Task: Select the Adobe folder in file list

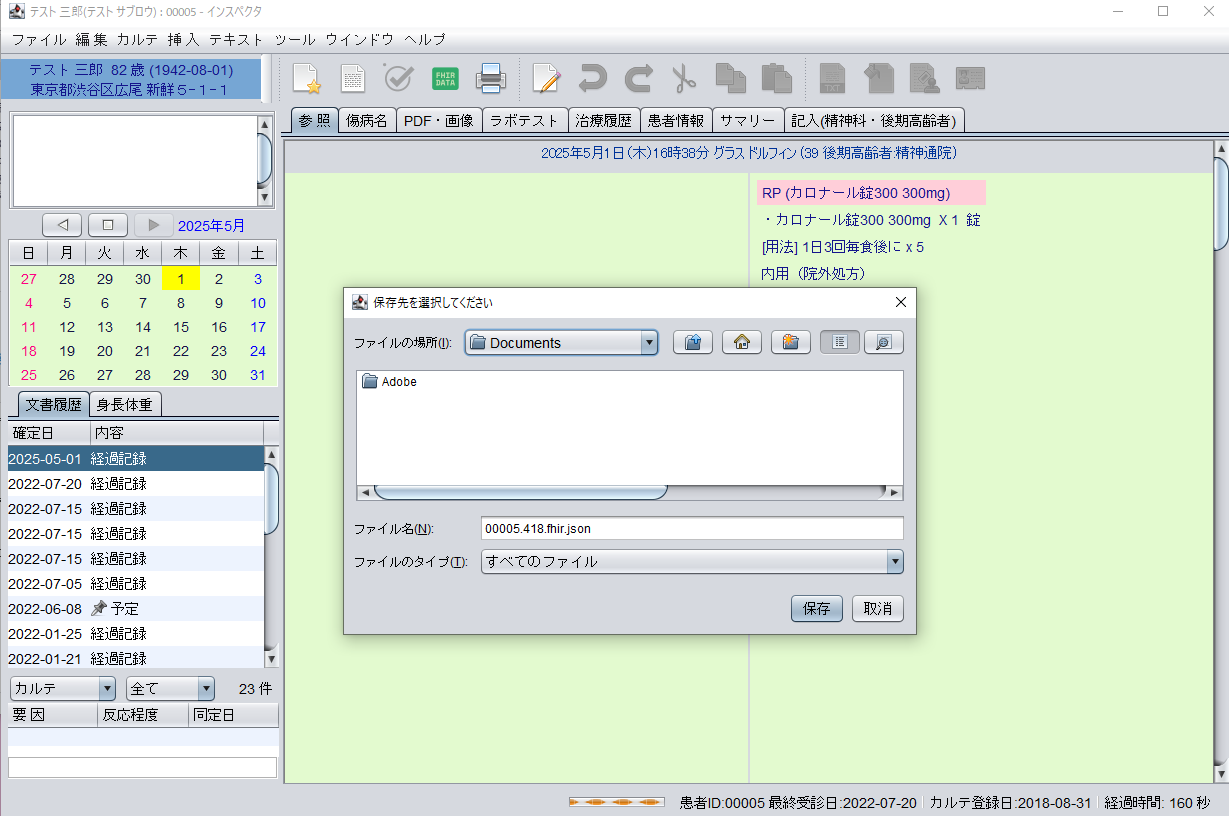Action: 398,382
